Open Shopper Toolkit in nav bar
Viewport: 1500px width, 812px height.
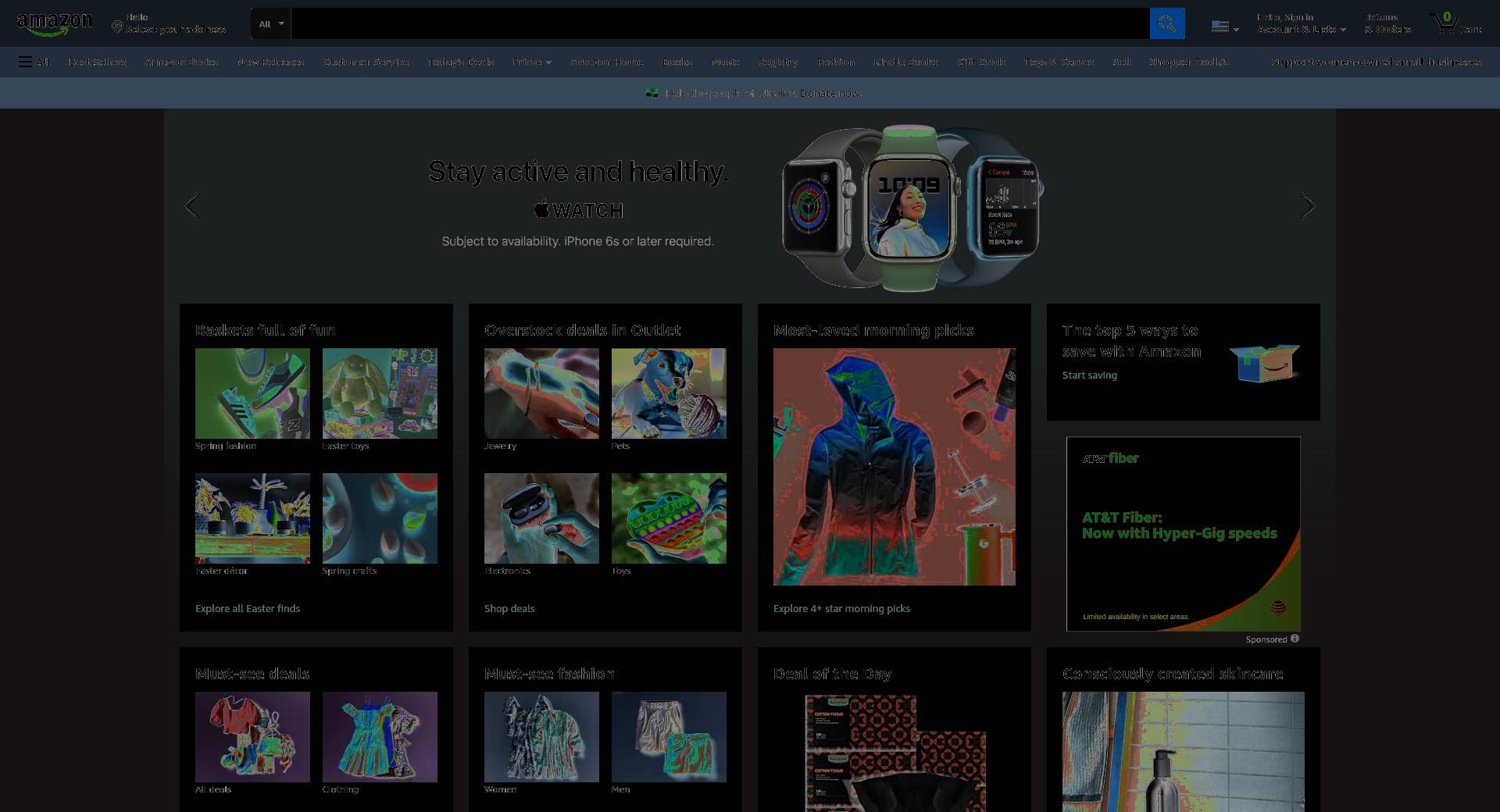pyautogui.click(x=1188, y=62)
